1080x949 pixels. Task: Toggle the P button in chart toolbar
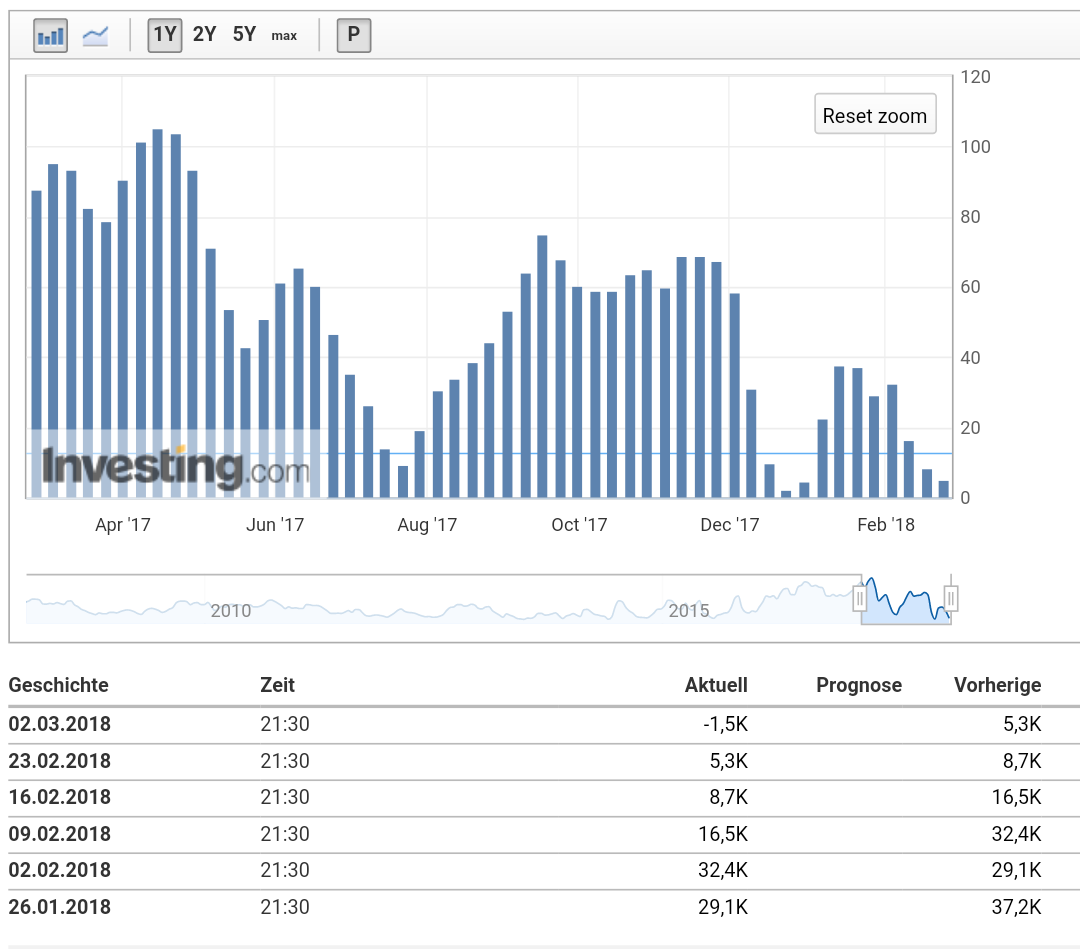[353, 36]
